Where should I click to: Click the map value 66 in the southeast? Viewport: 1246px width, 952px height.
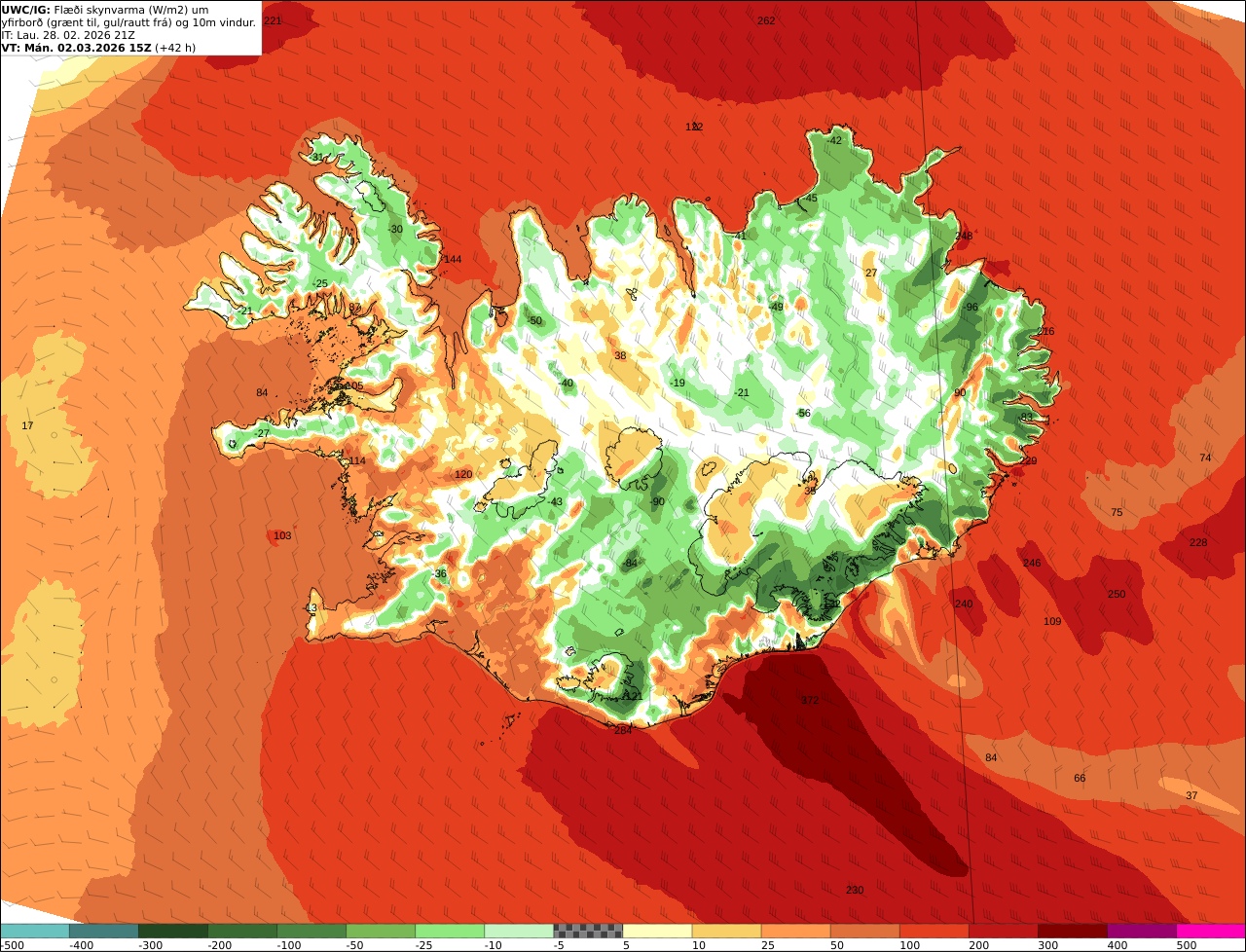click(x=1080, y=778)
